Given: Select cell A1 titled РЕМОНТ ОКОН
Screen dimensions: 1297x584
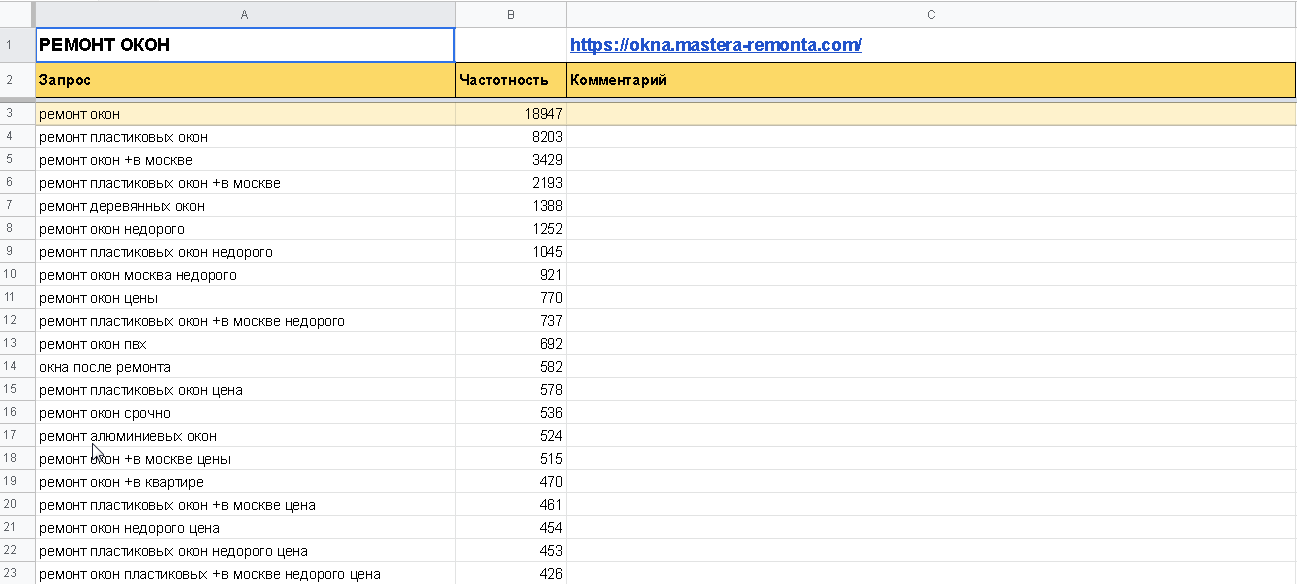Looking at the screenshot, I should (x=245, y=45).
